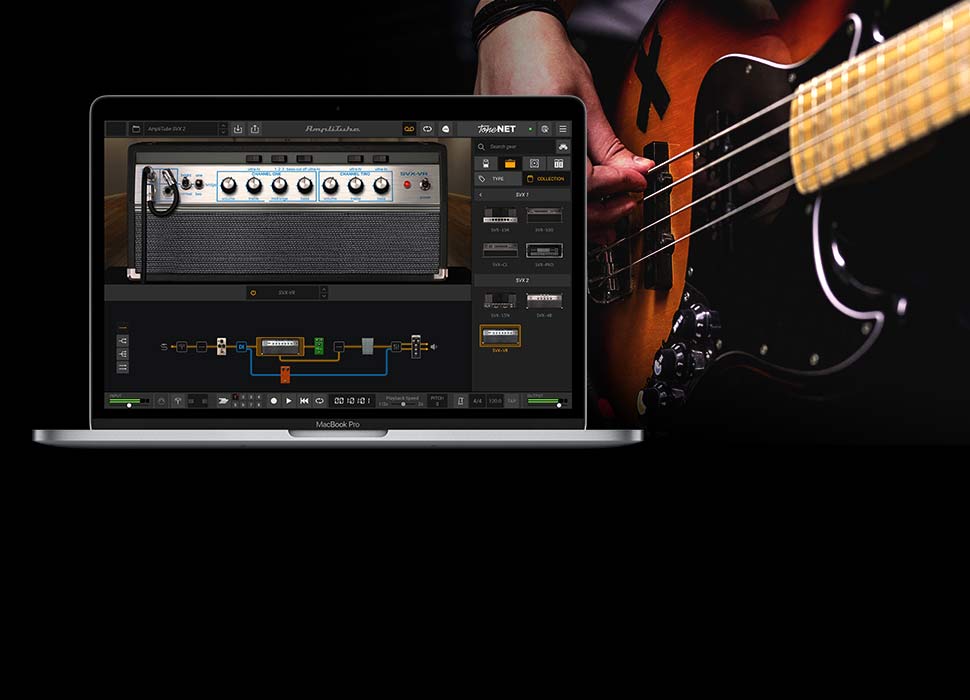Collapse the SVX 1 collection section

[481, 194]
